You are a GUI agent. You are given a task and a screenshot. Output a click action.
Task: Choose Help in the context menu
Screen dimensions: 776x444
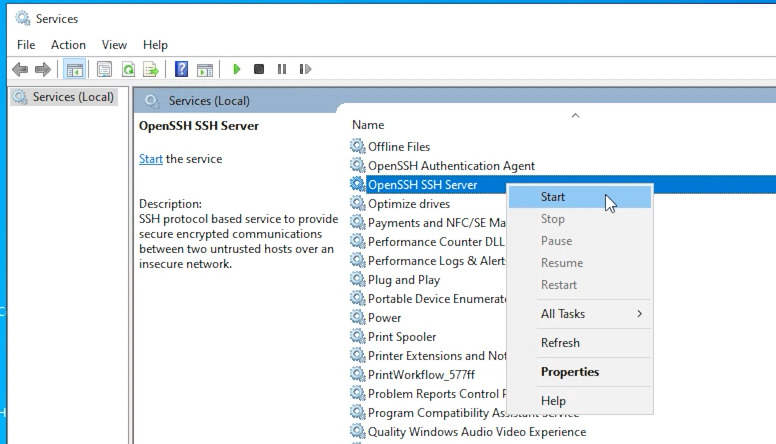pos(580,400)
